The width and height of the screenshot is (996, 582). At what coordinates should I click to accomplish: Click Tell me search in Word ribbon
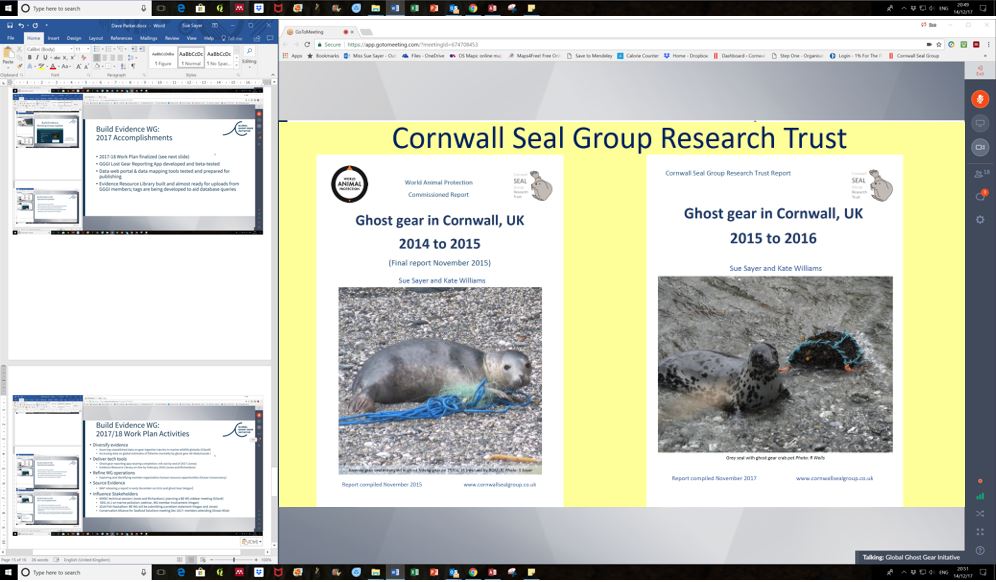click(232, 38)
